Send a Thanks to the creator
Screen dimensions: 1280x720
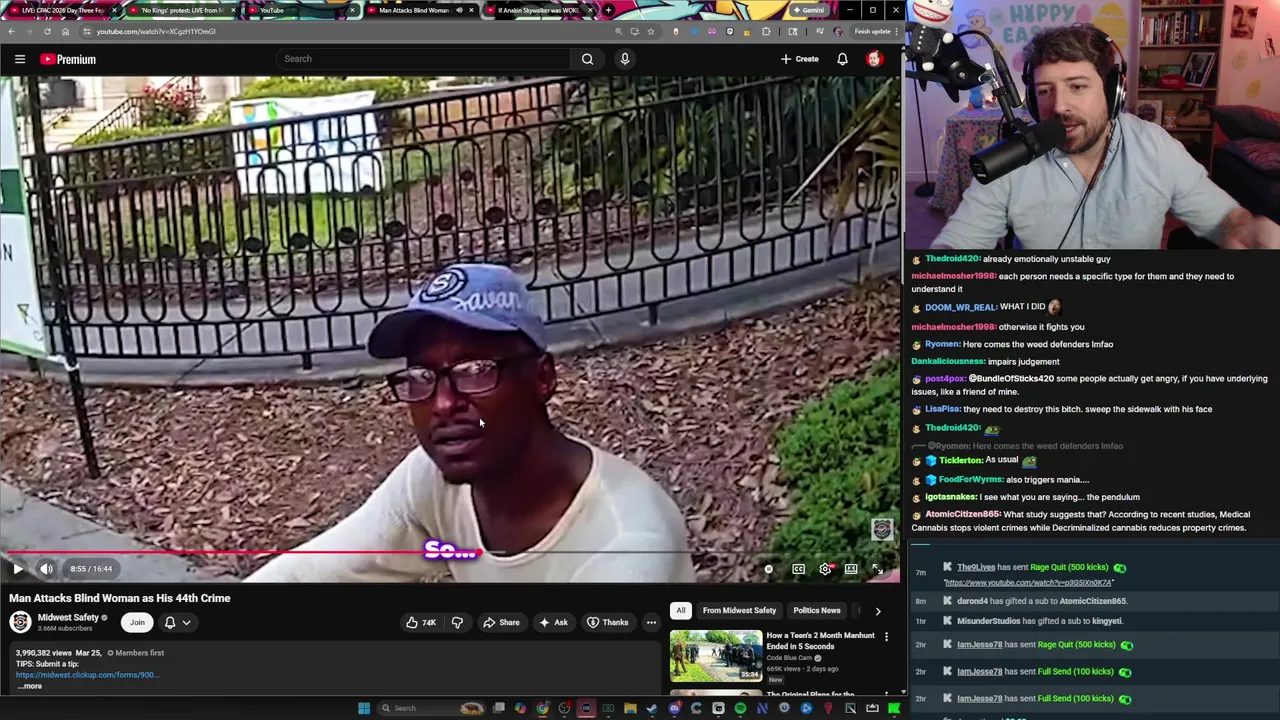tap(607, 622)
